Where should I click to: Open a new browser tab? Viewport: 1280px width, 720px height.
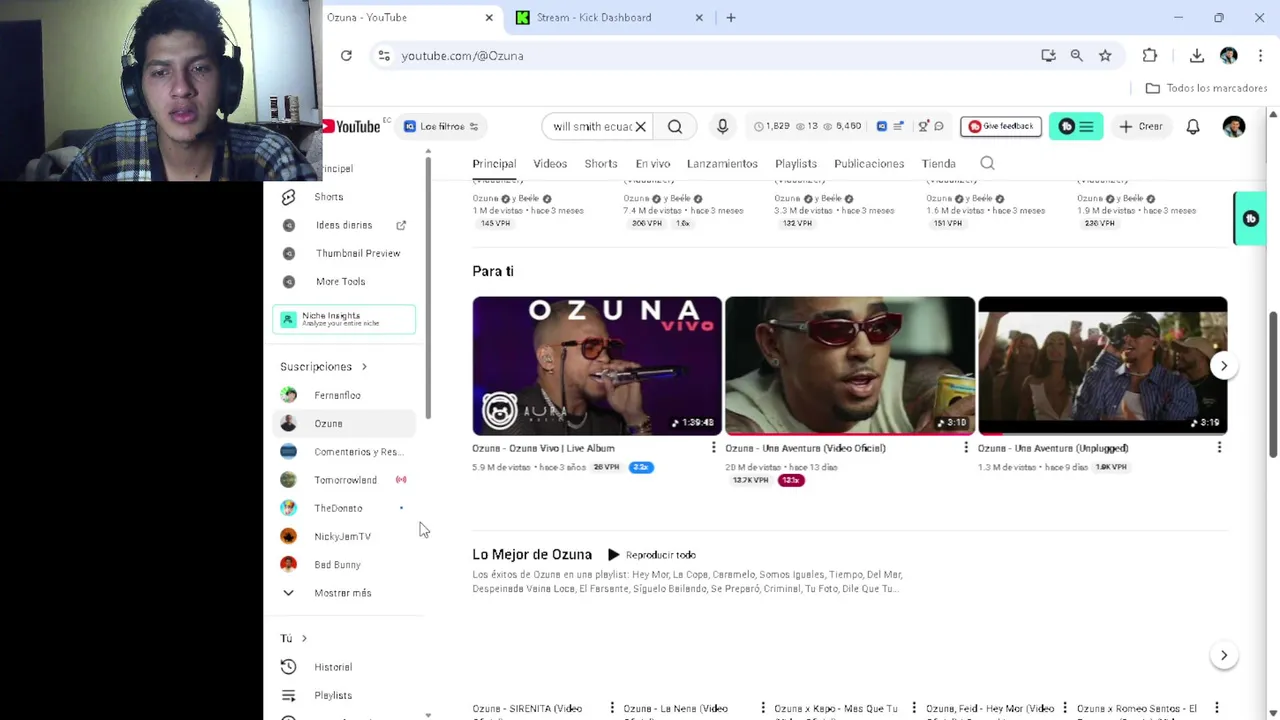[731, 17]
